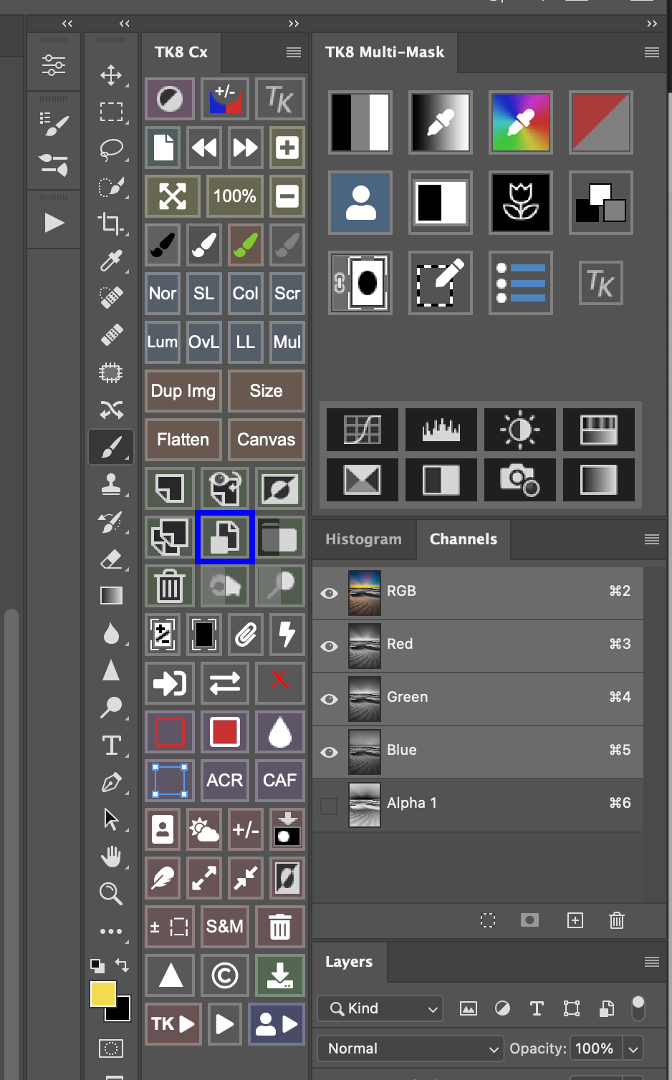Hide the Green channel eye icon
This screenshot has height=1080, width=672.
coord(329,699)
